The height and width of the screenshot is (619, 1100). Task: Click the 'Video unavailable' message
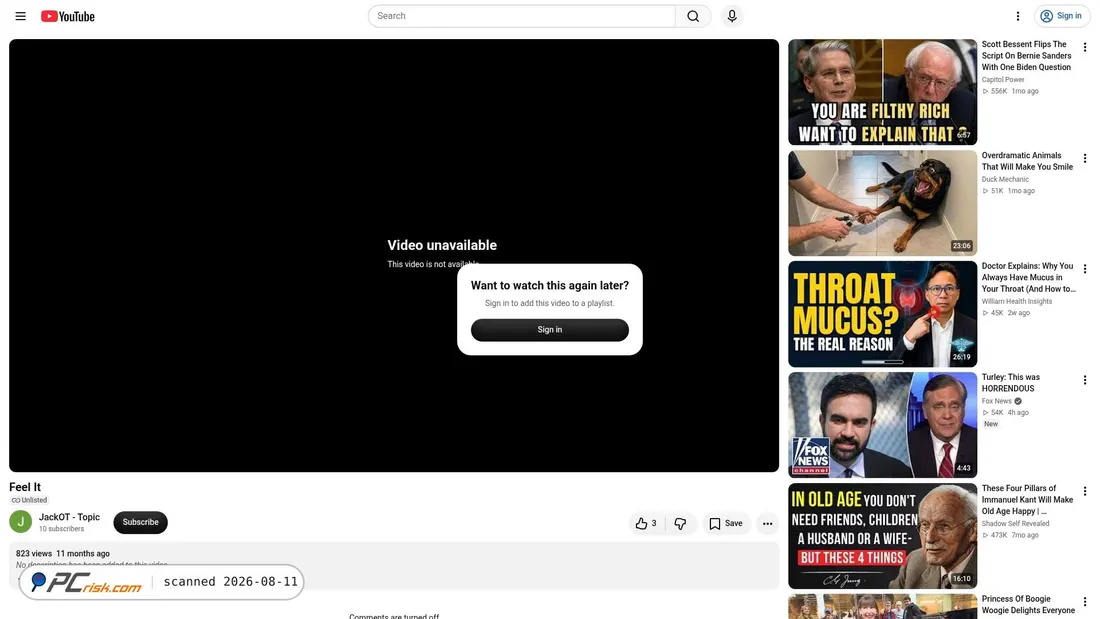[x=442, y=245]
